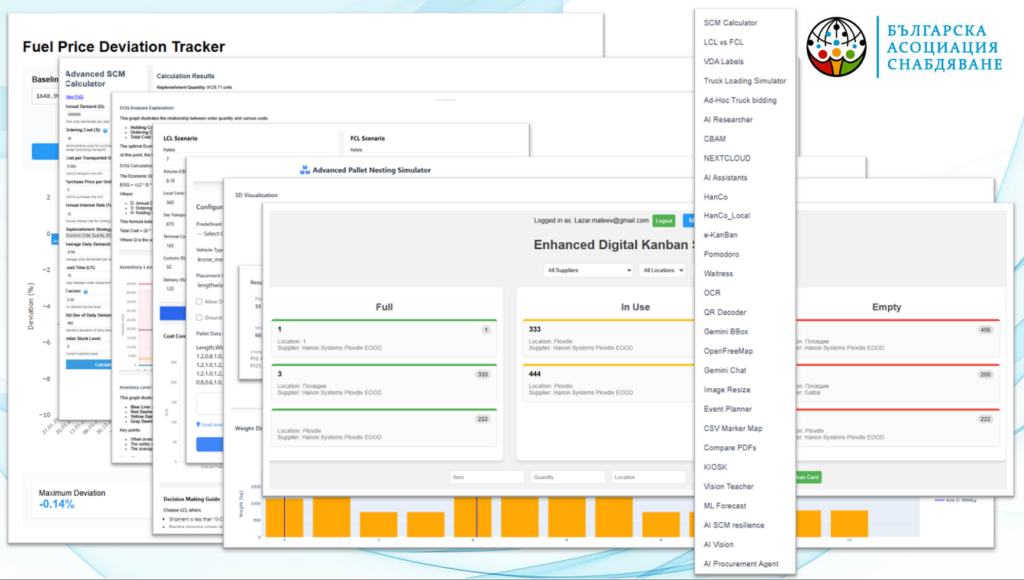Choose ML Forecast from the menu
Viewport: 1024px width, 580px height.
pyautogui.click(x=726, y=506)
